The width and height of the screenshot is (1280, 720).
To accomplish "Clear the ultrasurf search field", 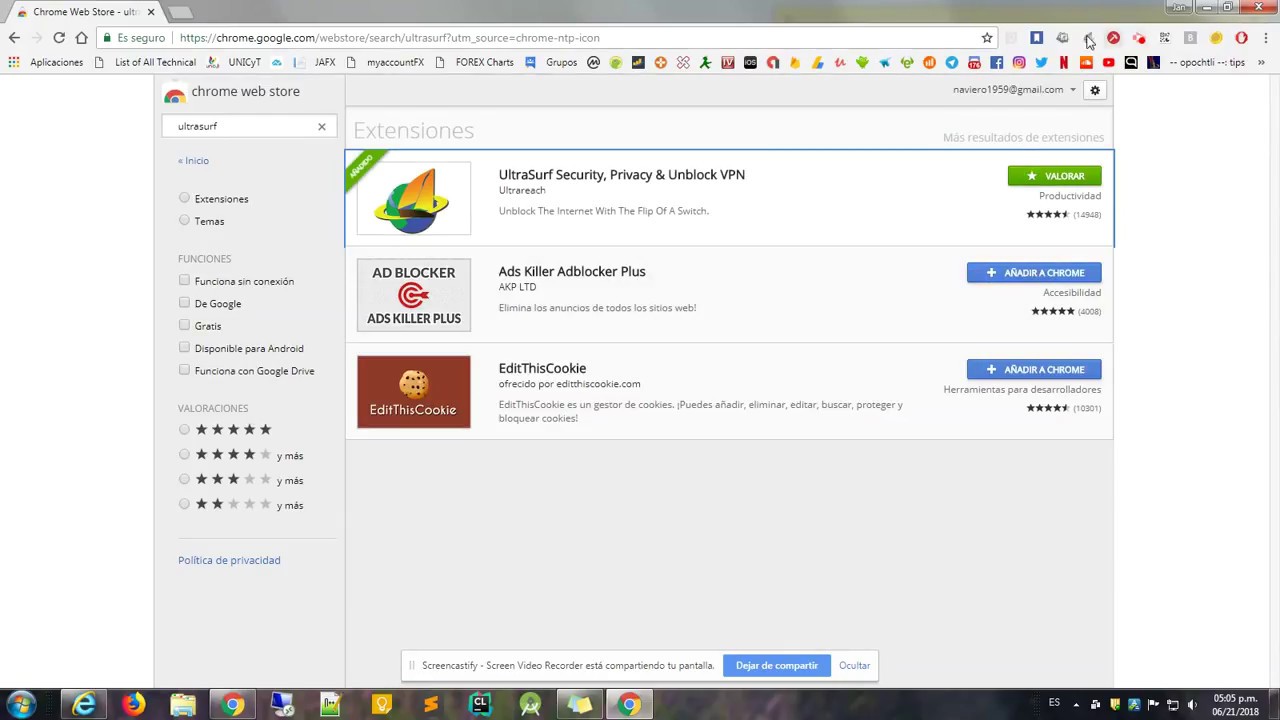I will 322,127.
